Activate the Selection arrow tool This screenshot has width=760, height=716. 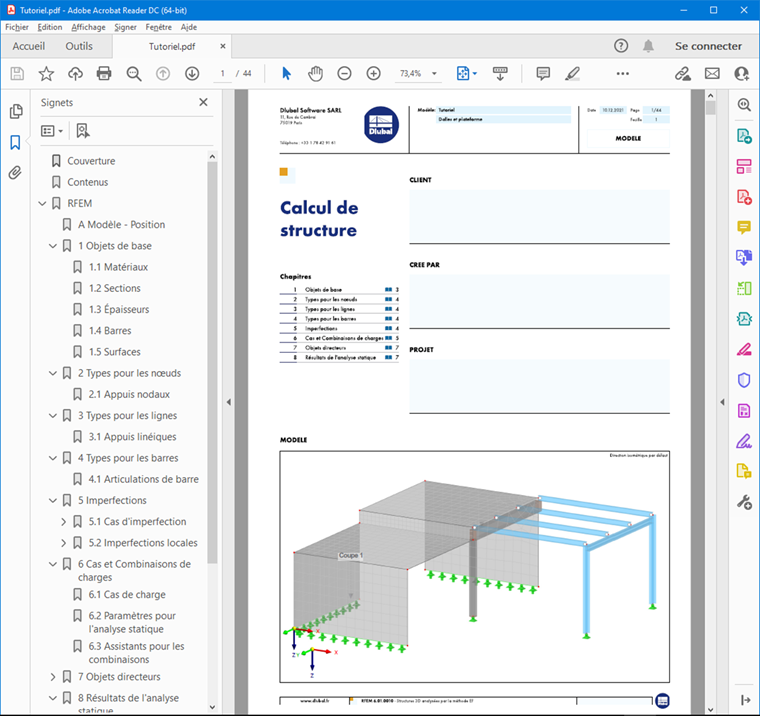(286, 74)
